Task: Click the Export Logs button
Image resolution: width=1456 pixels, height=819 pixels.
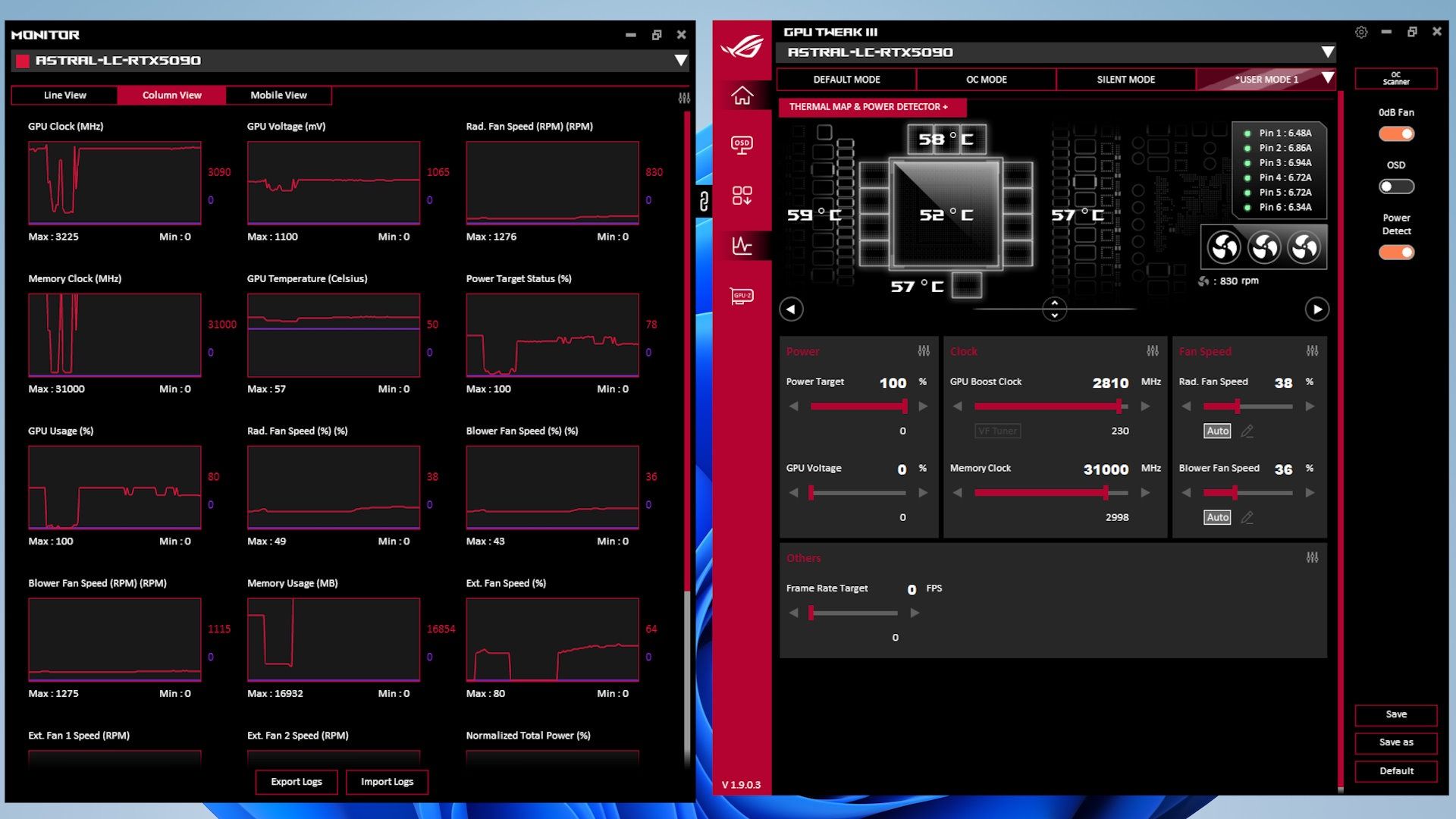Action: 297,782
